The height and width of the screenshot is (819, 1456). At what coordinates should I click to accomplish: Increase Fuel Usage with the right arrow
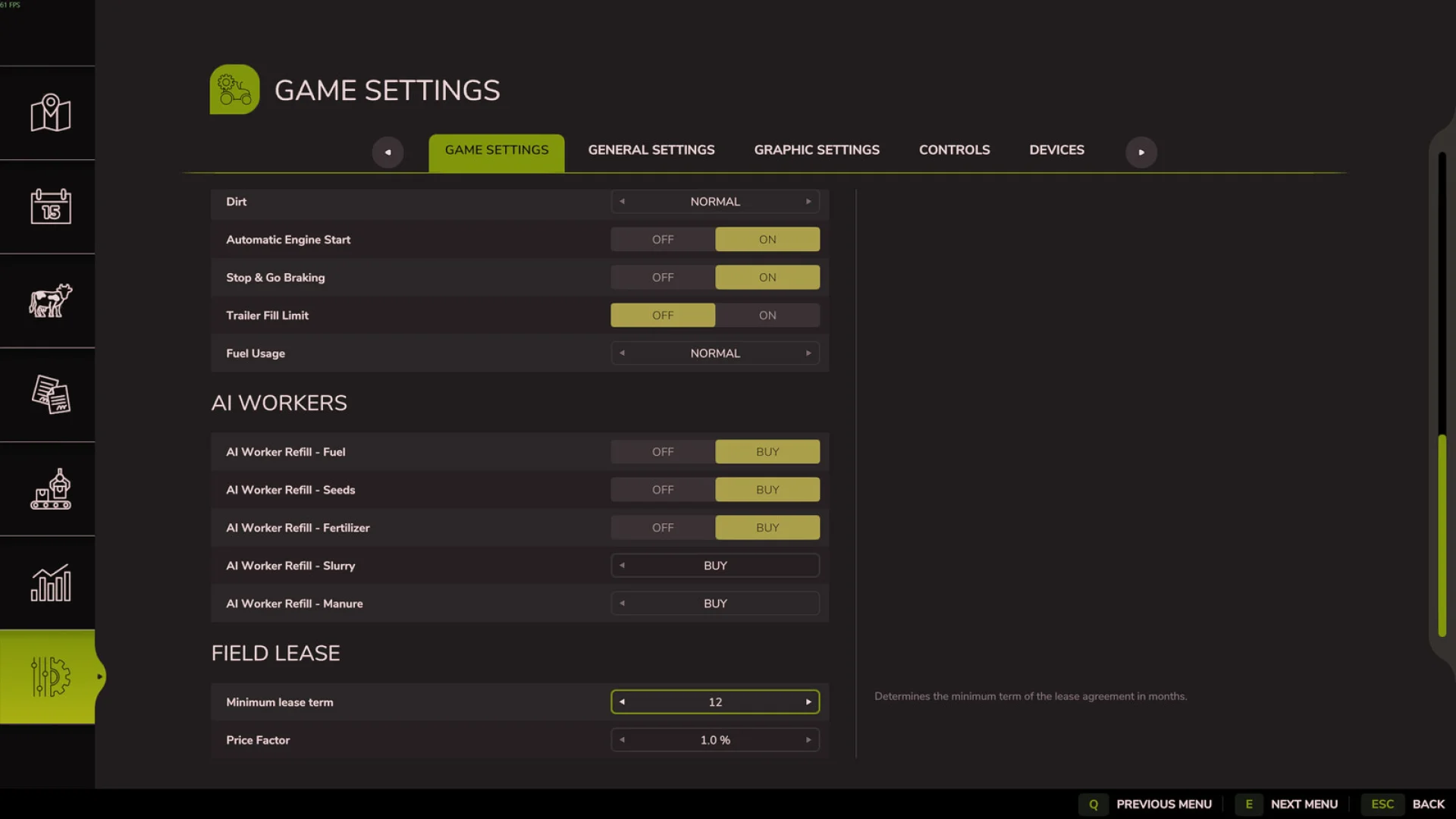pyautogui.click(x=808, y=353)
